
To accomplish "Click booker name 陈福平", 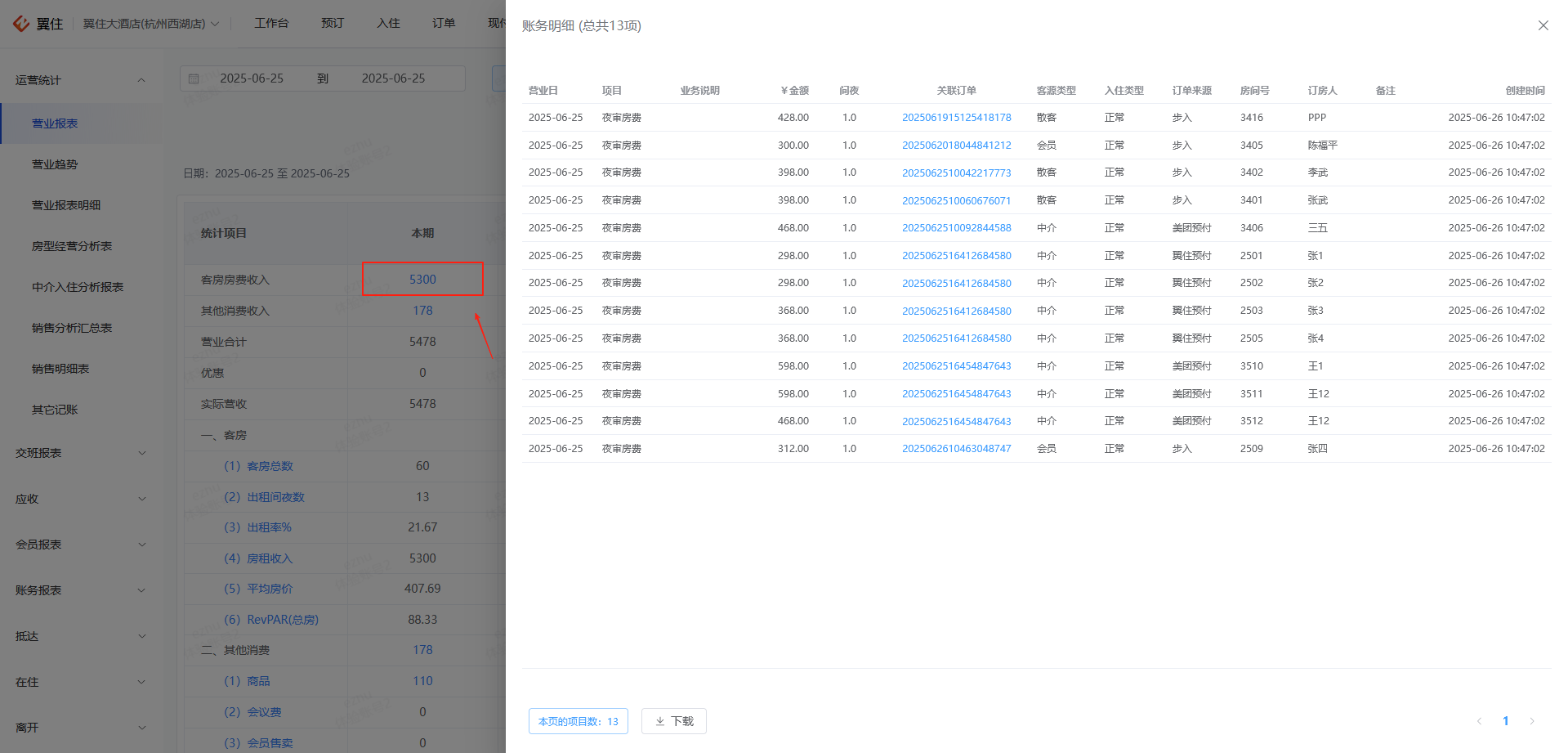I will click(1322, 146).
